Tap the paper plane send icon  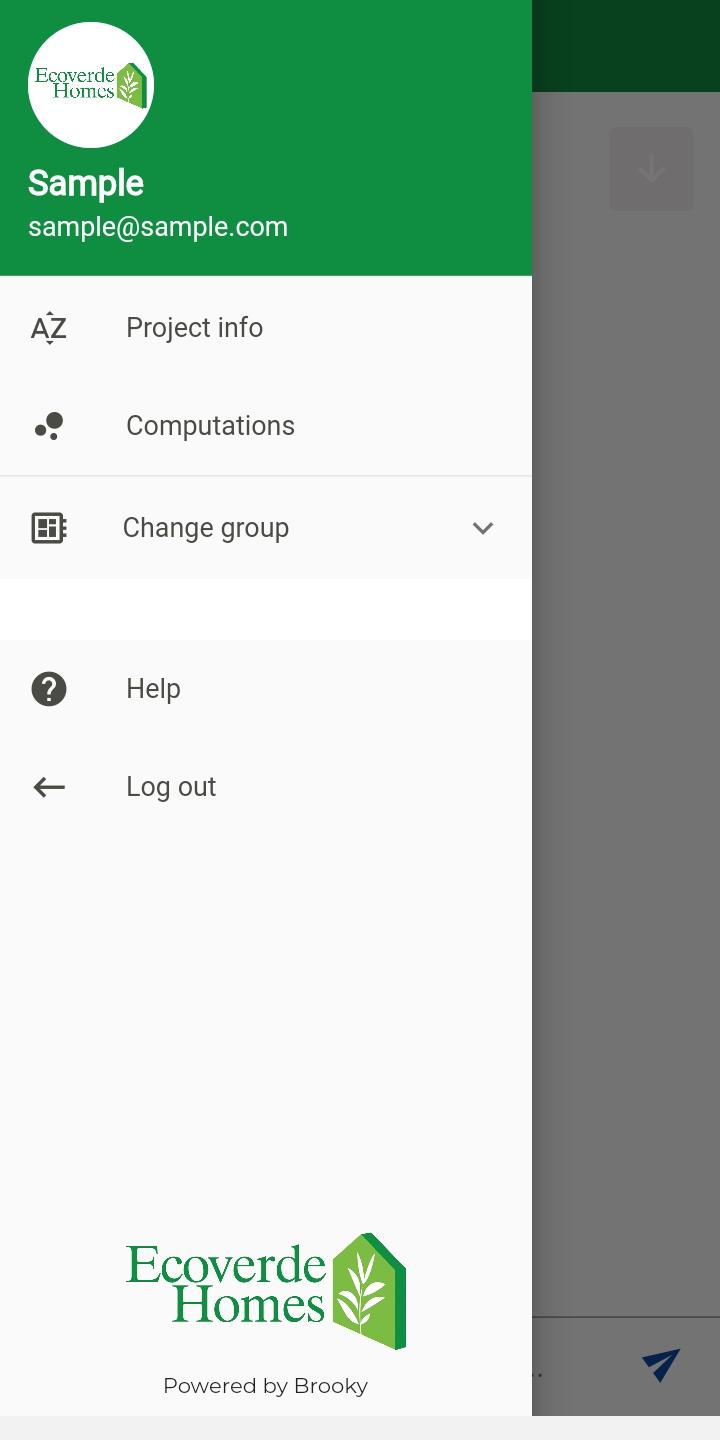pos(661,1365)
